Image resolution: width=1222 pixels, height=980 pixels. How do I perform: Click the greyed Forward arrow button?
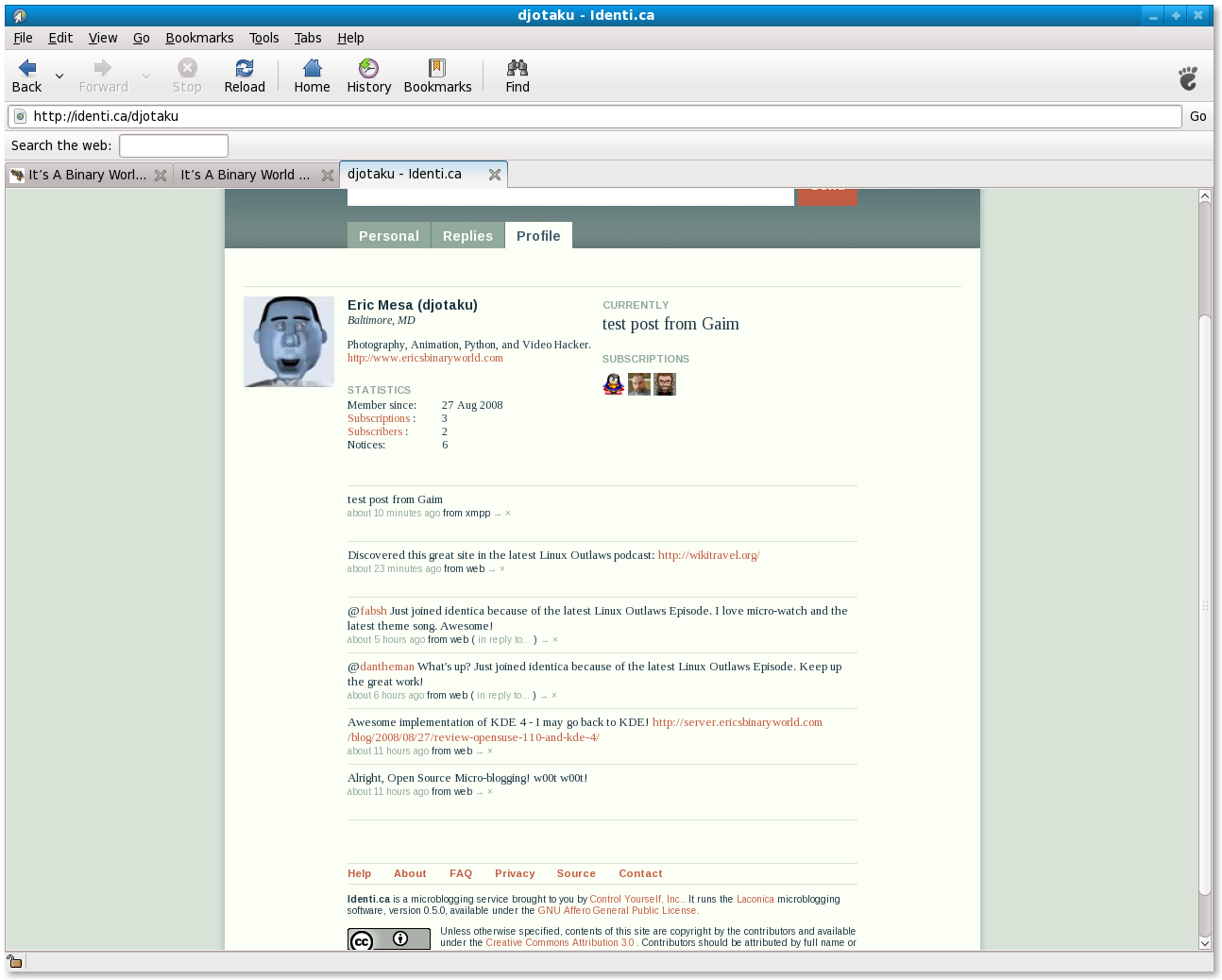point(103,76)
